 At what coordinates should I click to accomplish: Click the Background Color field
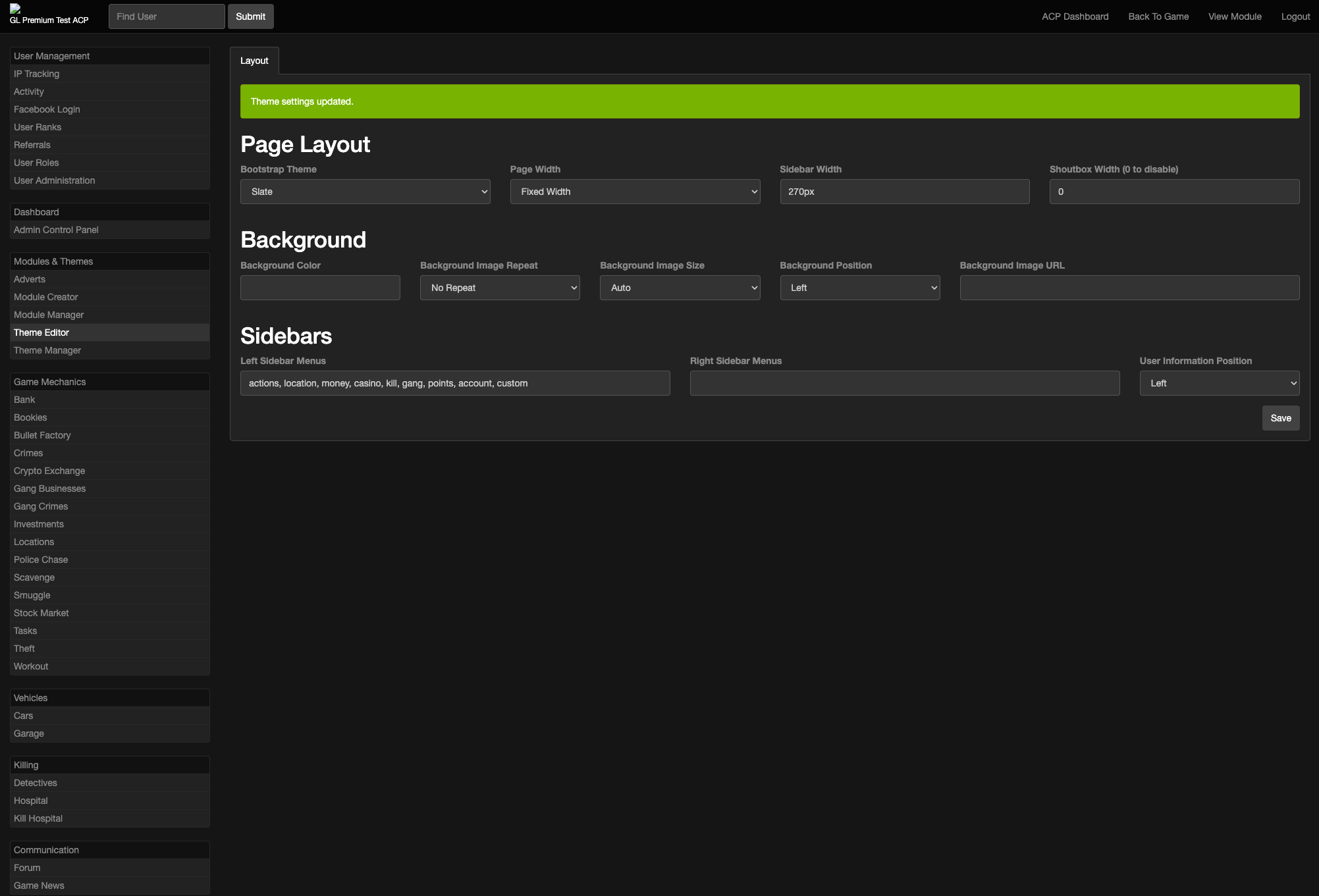click(320, 288)
